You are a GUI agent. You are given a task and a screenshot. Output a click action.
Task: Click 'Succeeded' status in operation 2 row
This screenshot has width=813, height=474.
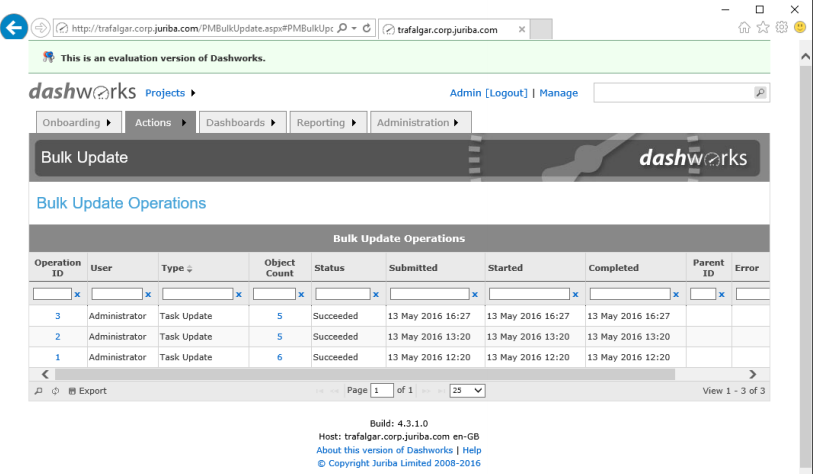click(x=335, y=337)
